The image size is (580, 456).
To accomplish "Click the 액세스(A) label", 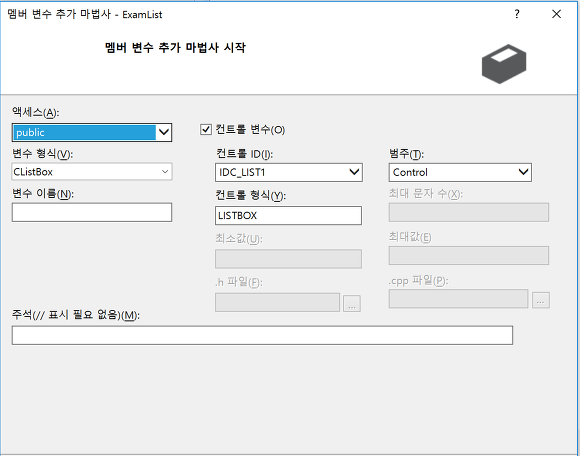I will coord(36,112).
